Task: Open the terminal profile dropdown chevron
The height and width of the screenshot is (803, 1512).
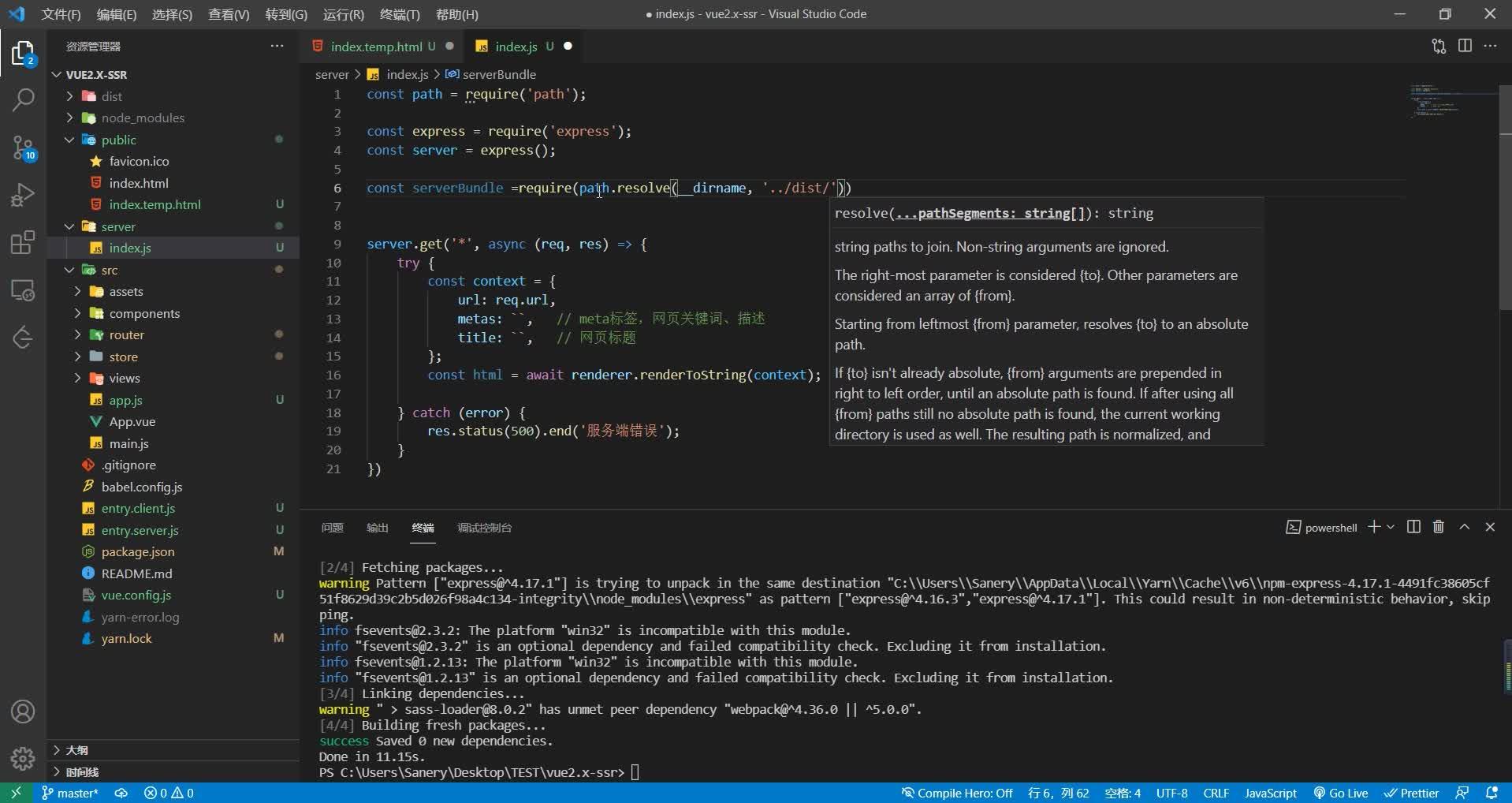Action: (1391, 527)
